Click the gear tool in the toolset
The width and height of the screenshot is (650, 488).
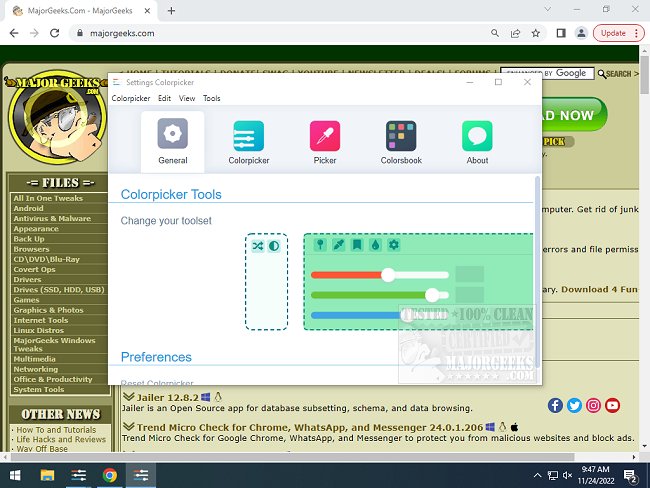click(x=393, y=245)
